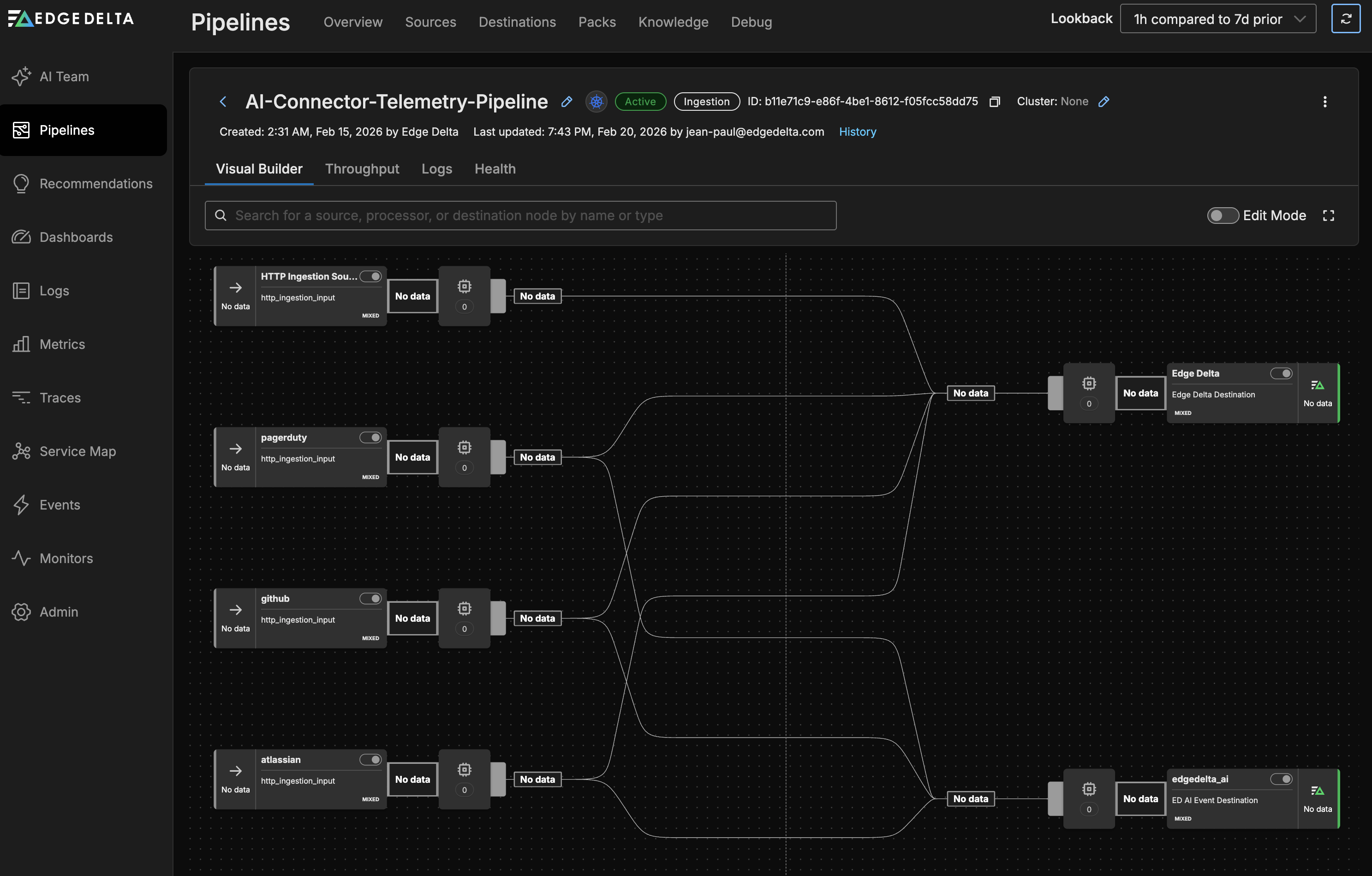Click the refresh icon next to Lookback
This screenshot has height=876, width=1372.
click(x=1345, y=19)
